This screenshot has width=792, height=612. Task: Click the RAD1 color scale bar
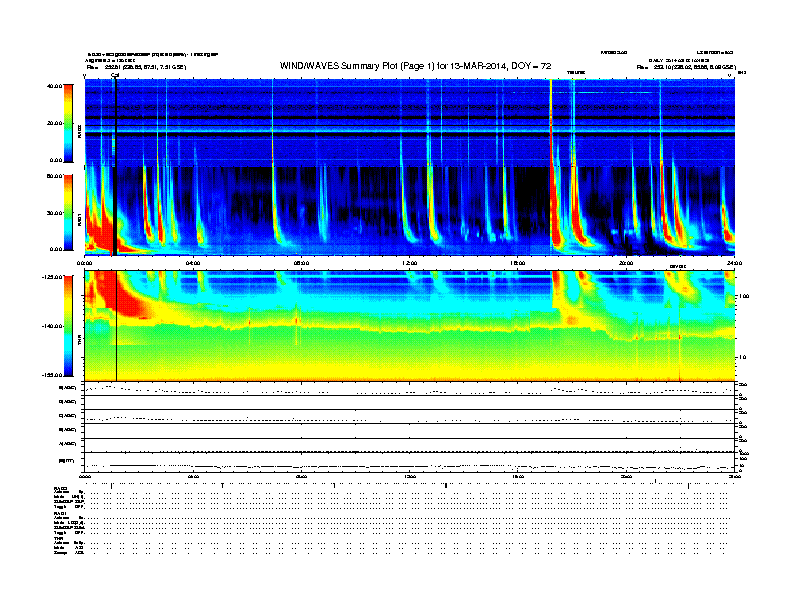(68, 213)
